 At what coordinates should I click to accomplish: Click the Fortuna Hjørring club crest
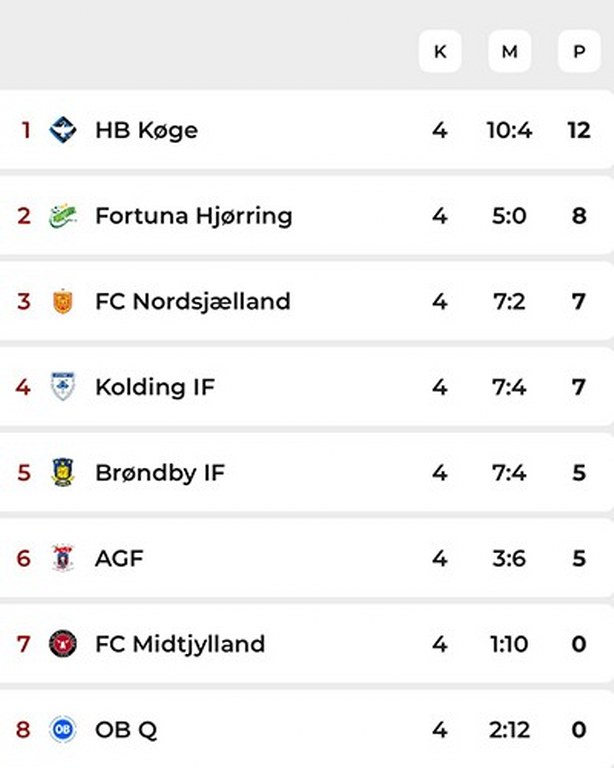[63, 216]
